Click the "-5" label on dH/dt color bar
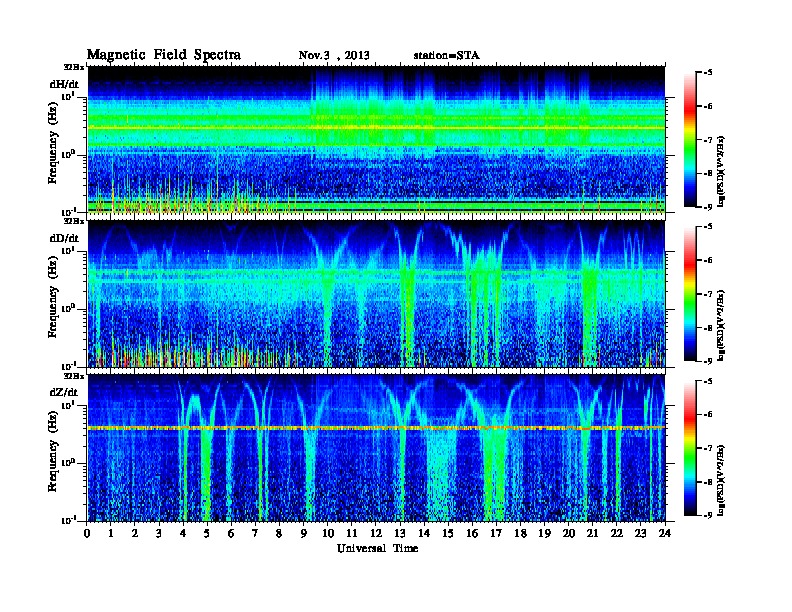Viewport: 792px width, 612px height. 708,73
